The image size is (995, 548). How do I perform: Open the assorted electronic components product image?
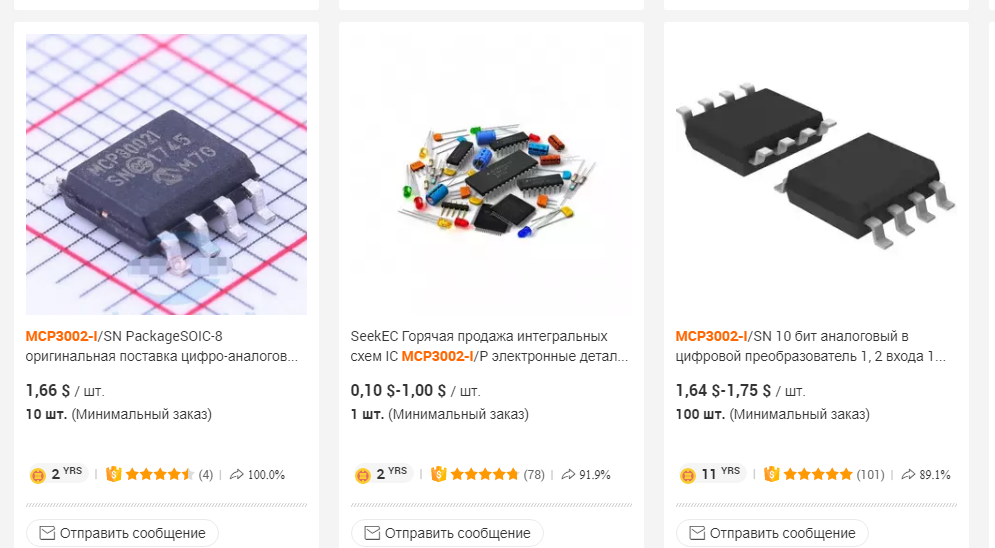[x=491, y=174]
